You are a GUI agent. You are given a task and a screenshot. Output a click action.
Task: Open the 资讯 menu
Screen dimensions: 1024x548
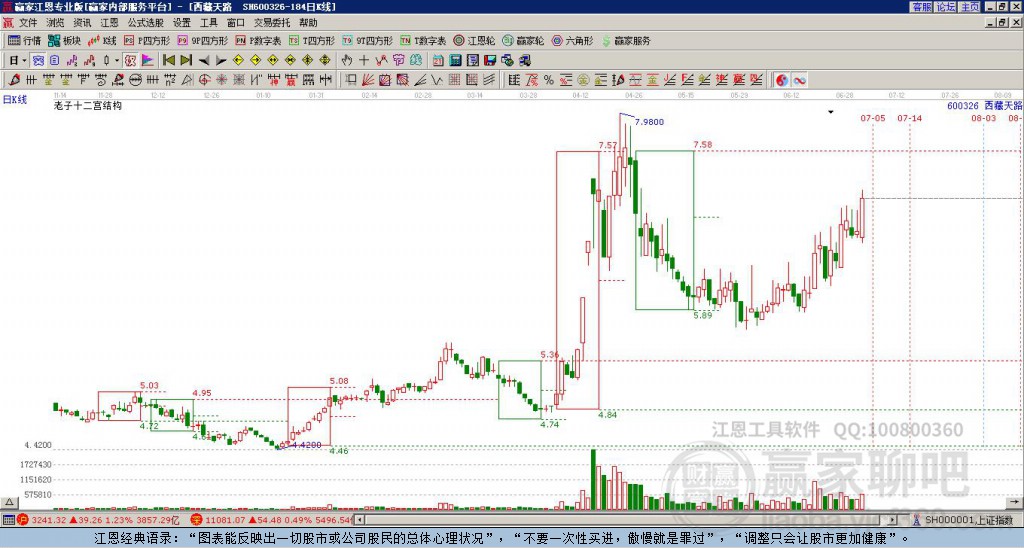click(82, 23)
